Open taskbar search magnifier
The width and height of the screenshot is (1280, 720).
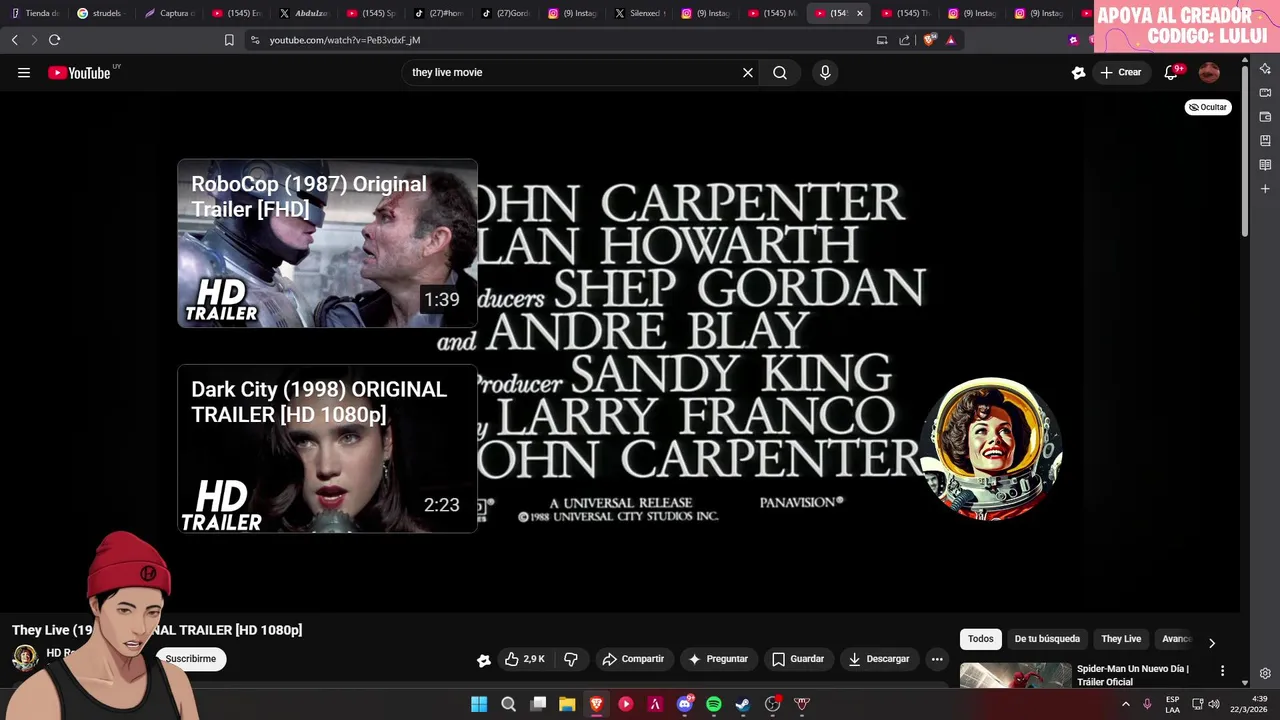[x=508, y=704]
